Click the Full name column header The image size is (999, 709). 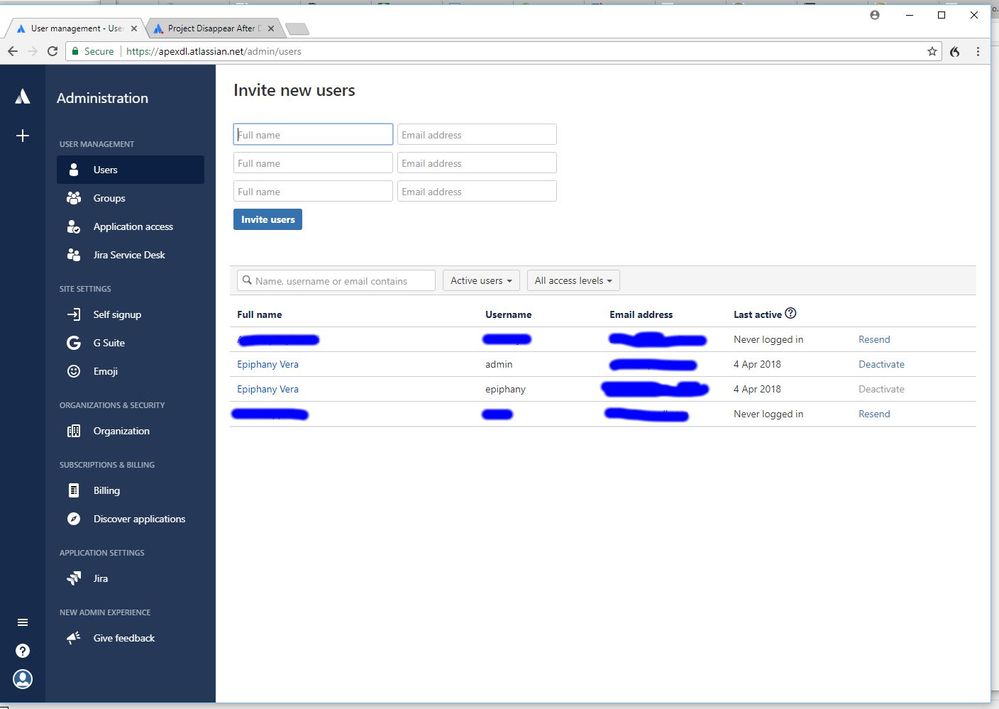259,315
